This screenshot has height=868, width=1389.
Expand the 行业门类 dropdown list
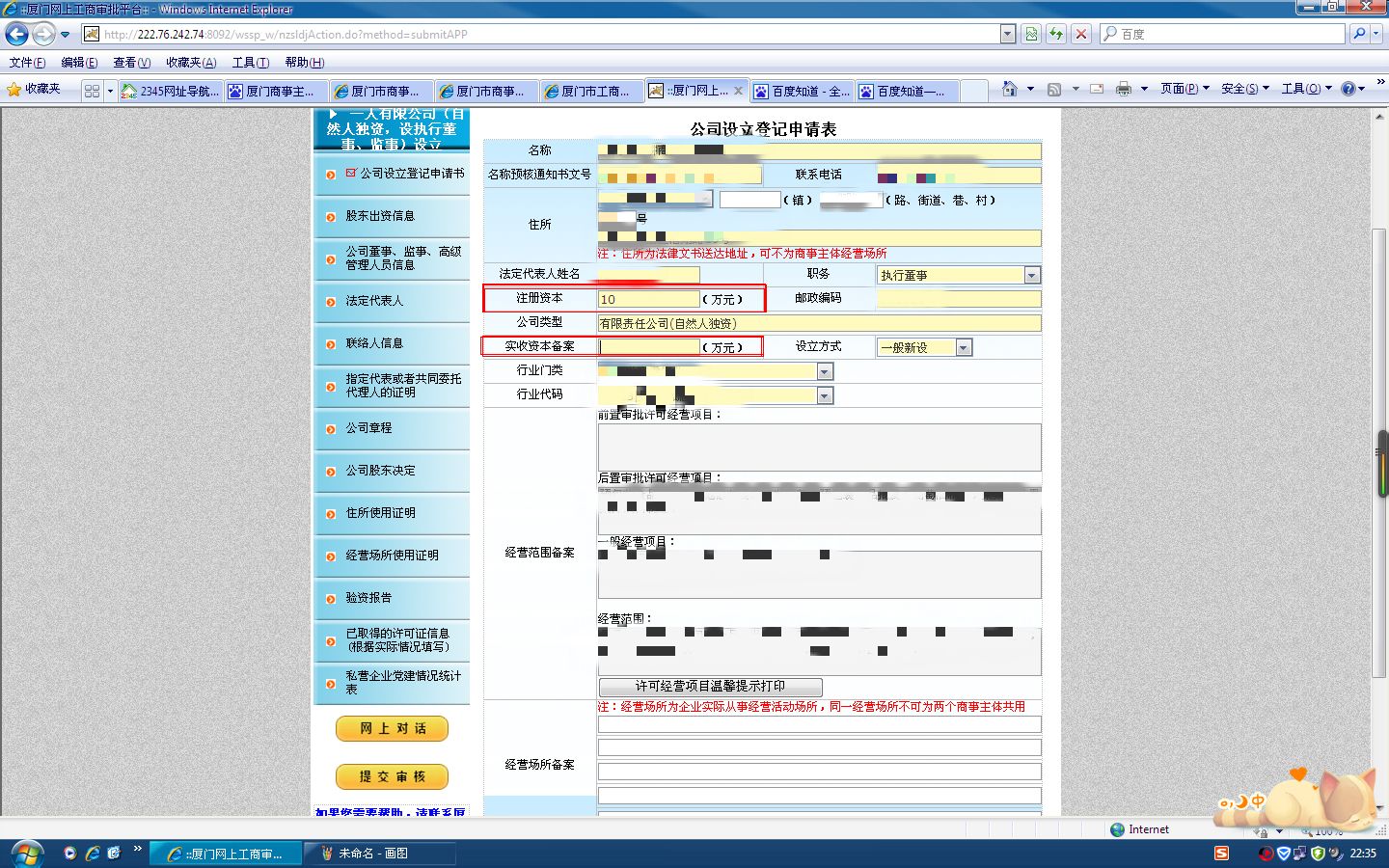[x=825, y=371]
